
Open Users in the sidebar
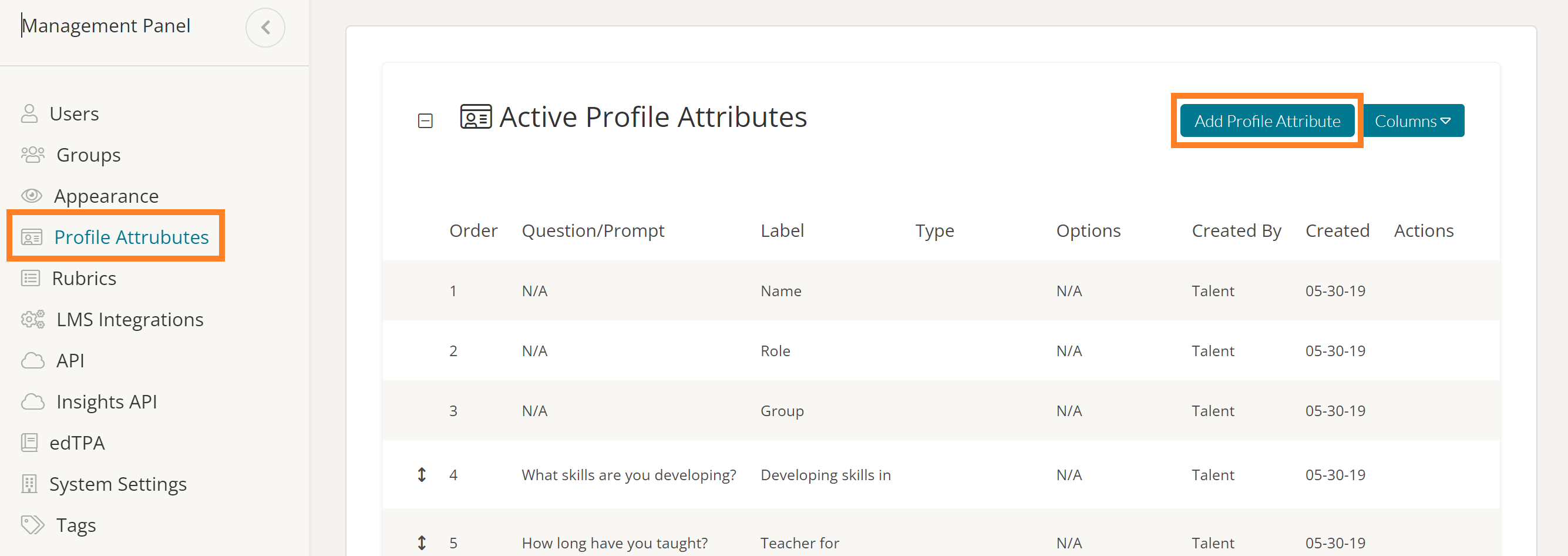(x=74, y=114)
